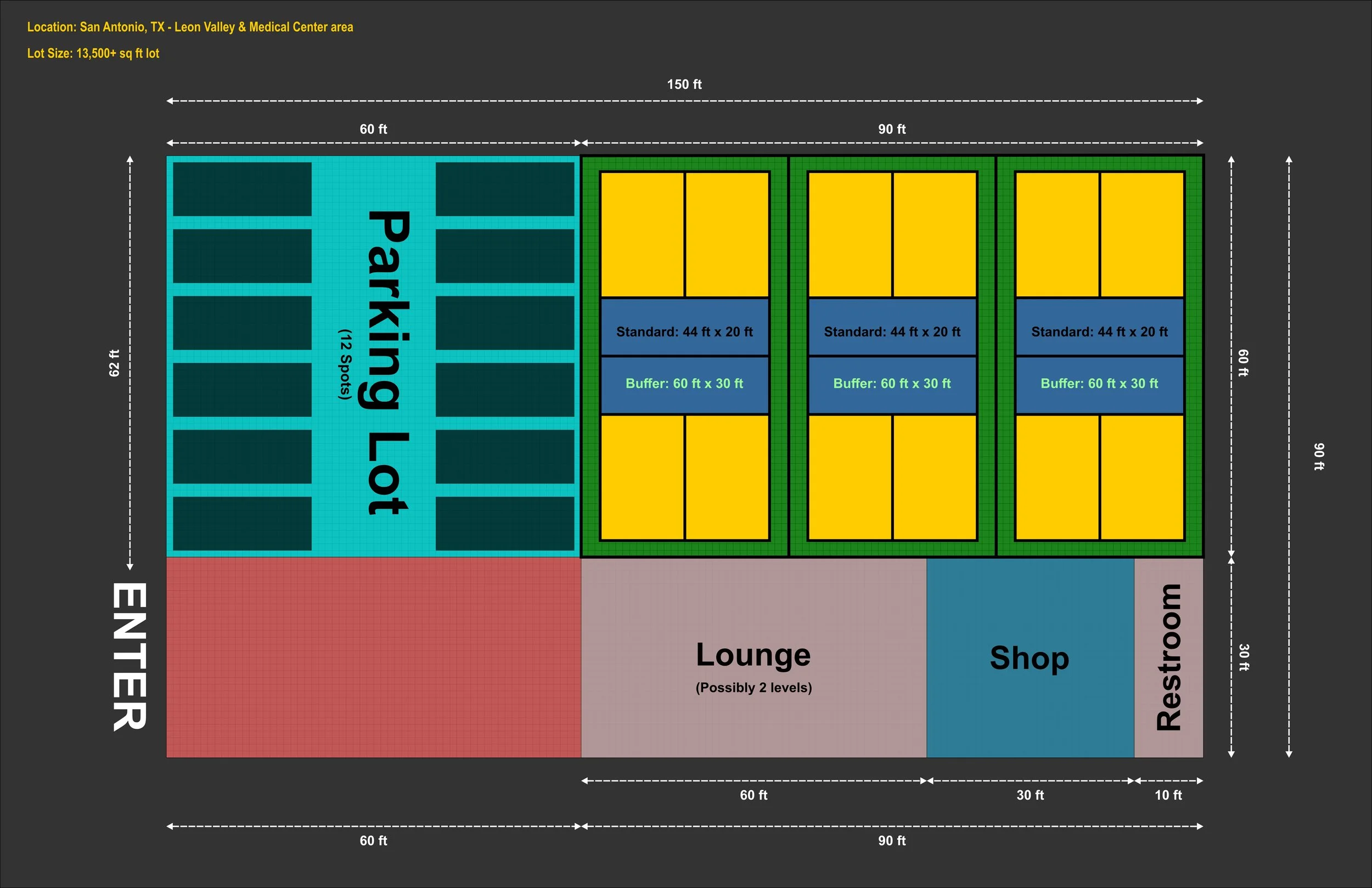Click the 10 ft dimension label
The width and height of the screenshot is (1372, 888).
coord(1168,795)
